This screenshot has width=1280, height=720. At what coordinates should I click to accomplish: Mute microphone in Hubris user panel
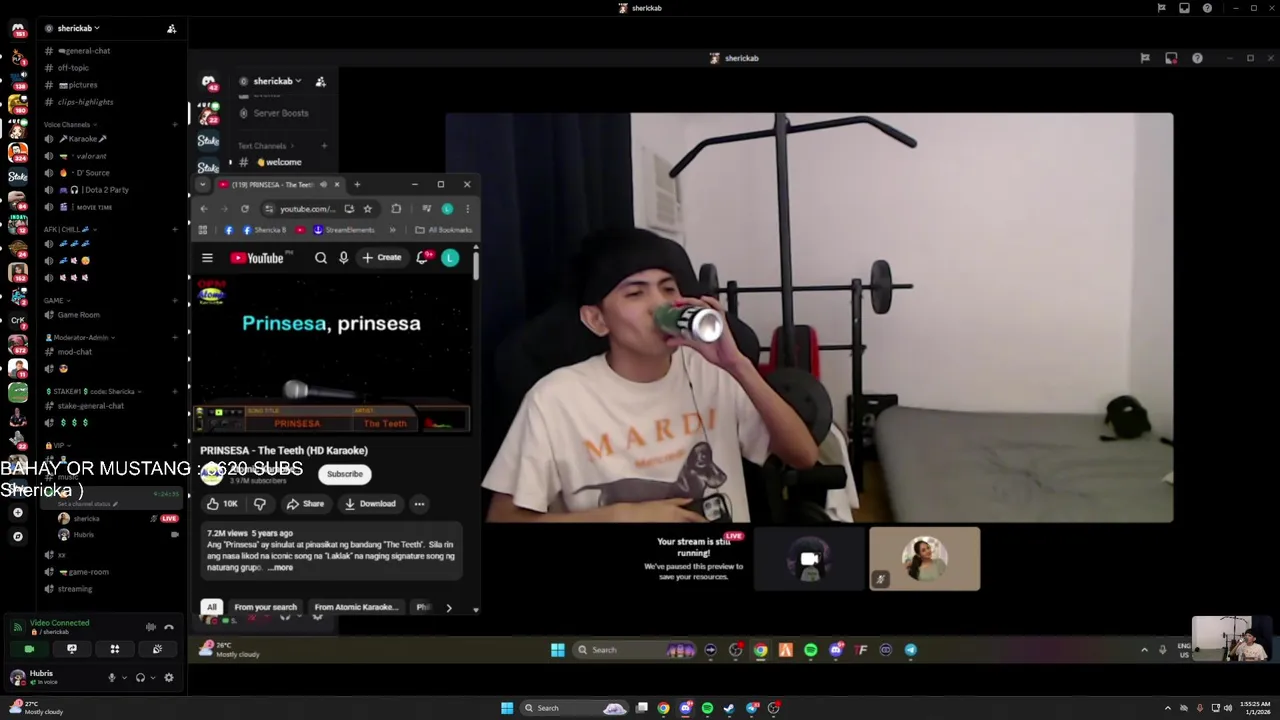[x=112, y=678]
